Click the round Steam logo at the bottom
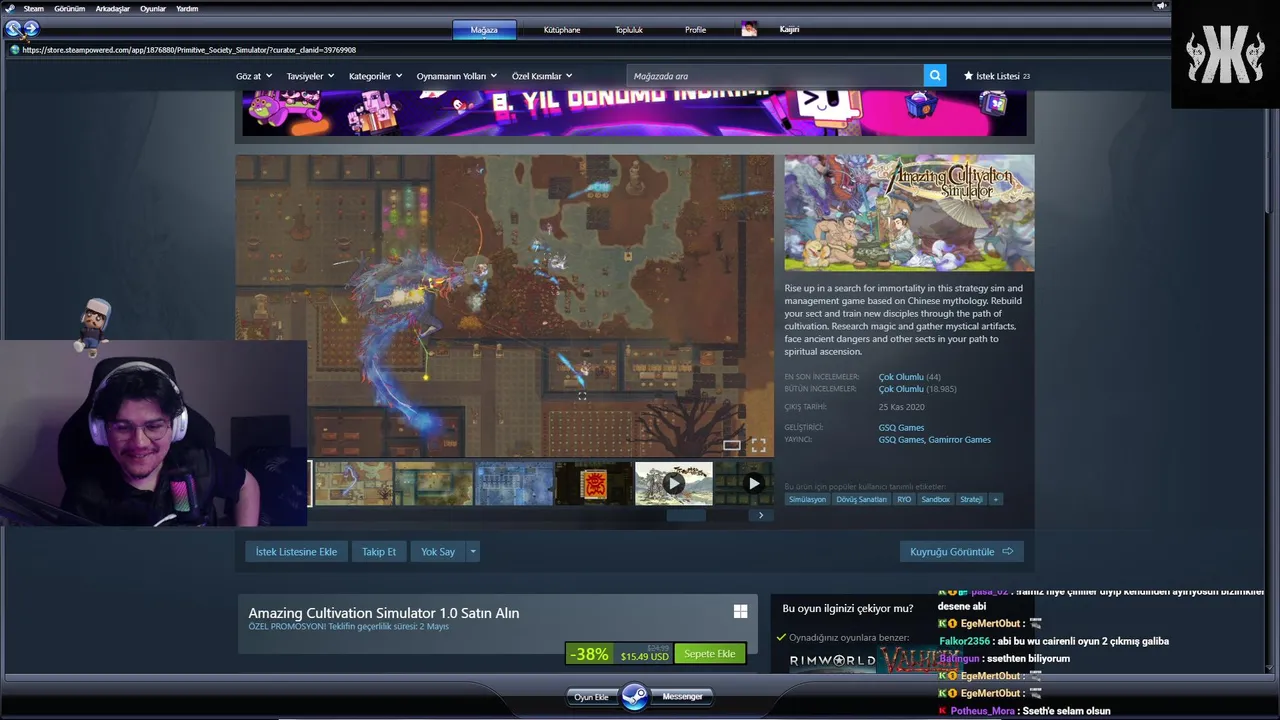This screenshot has height=720, width=1280. click(x=635, y=696)
